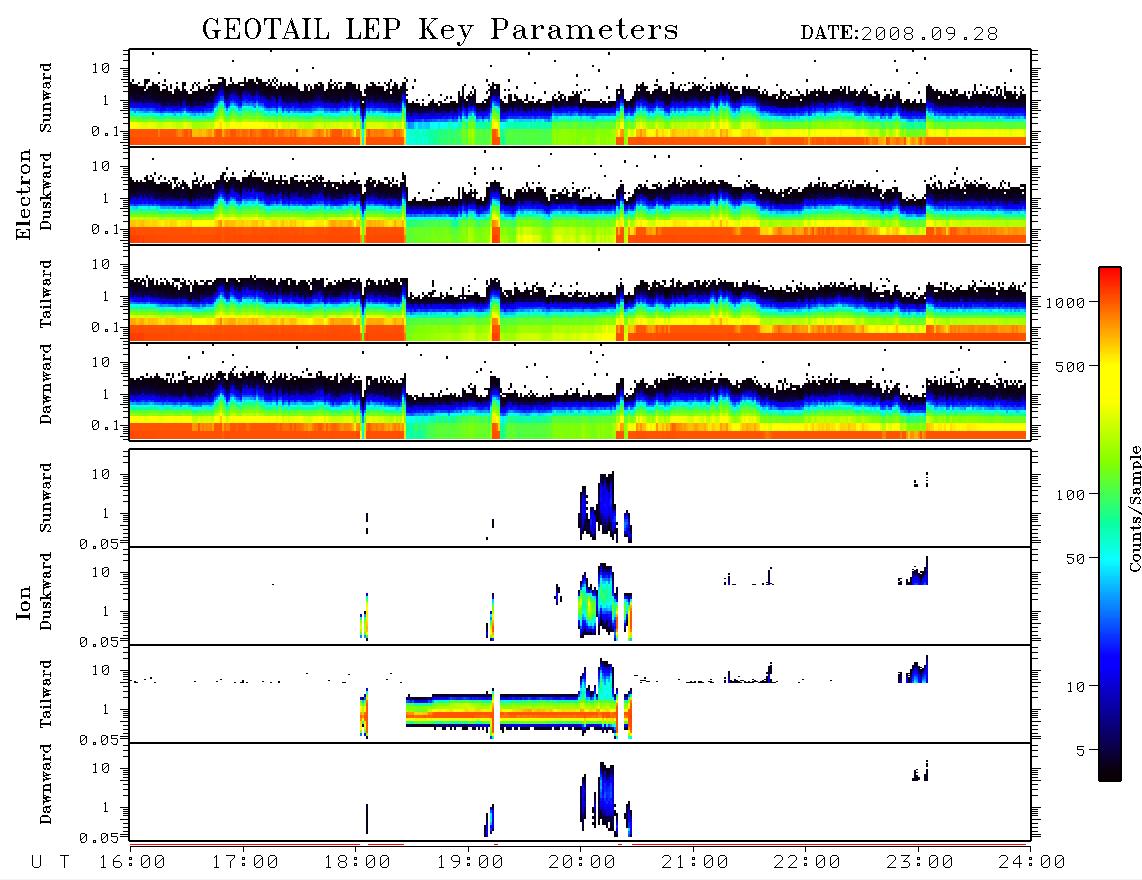
Task: Click the 24:00 time tick label
Action: pos(1032,863)
